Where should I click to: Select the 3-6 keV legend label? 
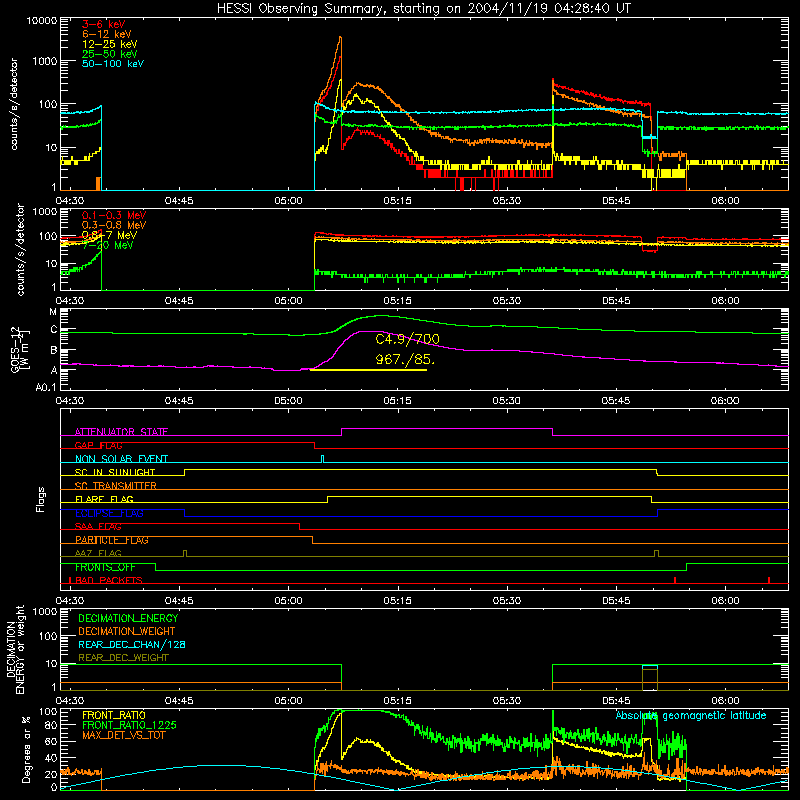103,24
